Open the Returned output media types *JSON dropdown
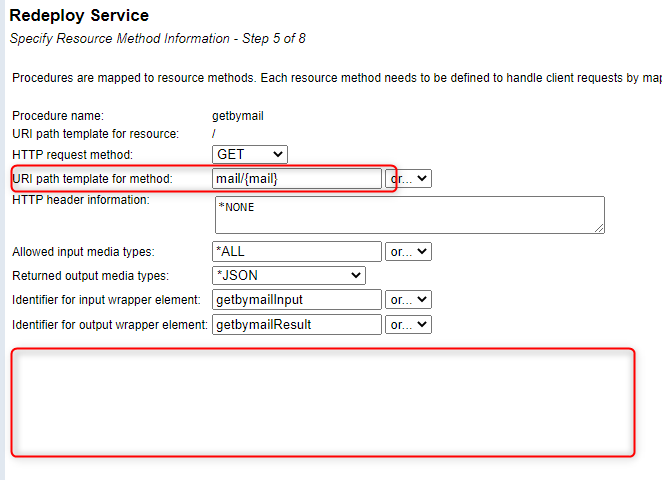This screenshot has width=662, height=480. (289, 275)
